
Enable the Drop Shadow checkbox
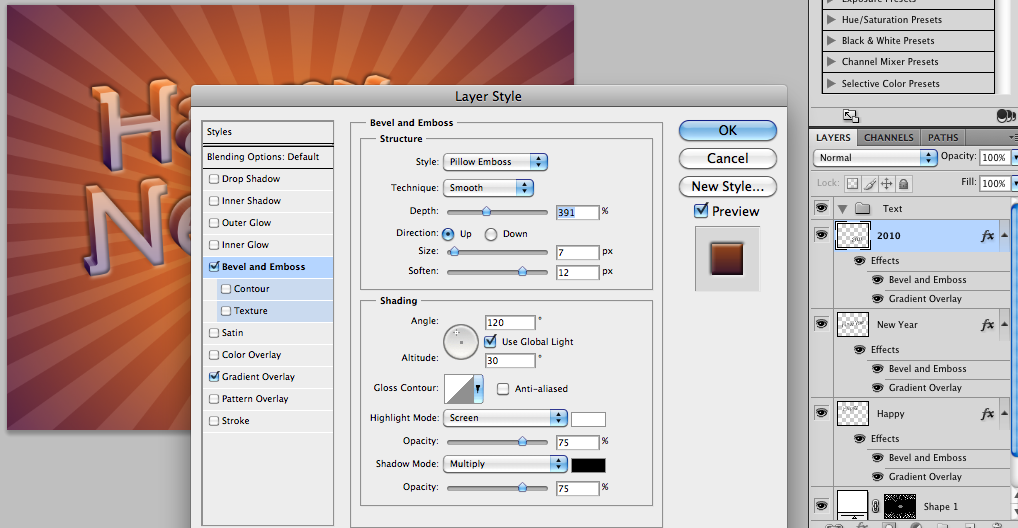(x=214, y=179)
